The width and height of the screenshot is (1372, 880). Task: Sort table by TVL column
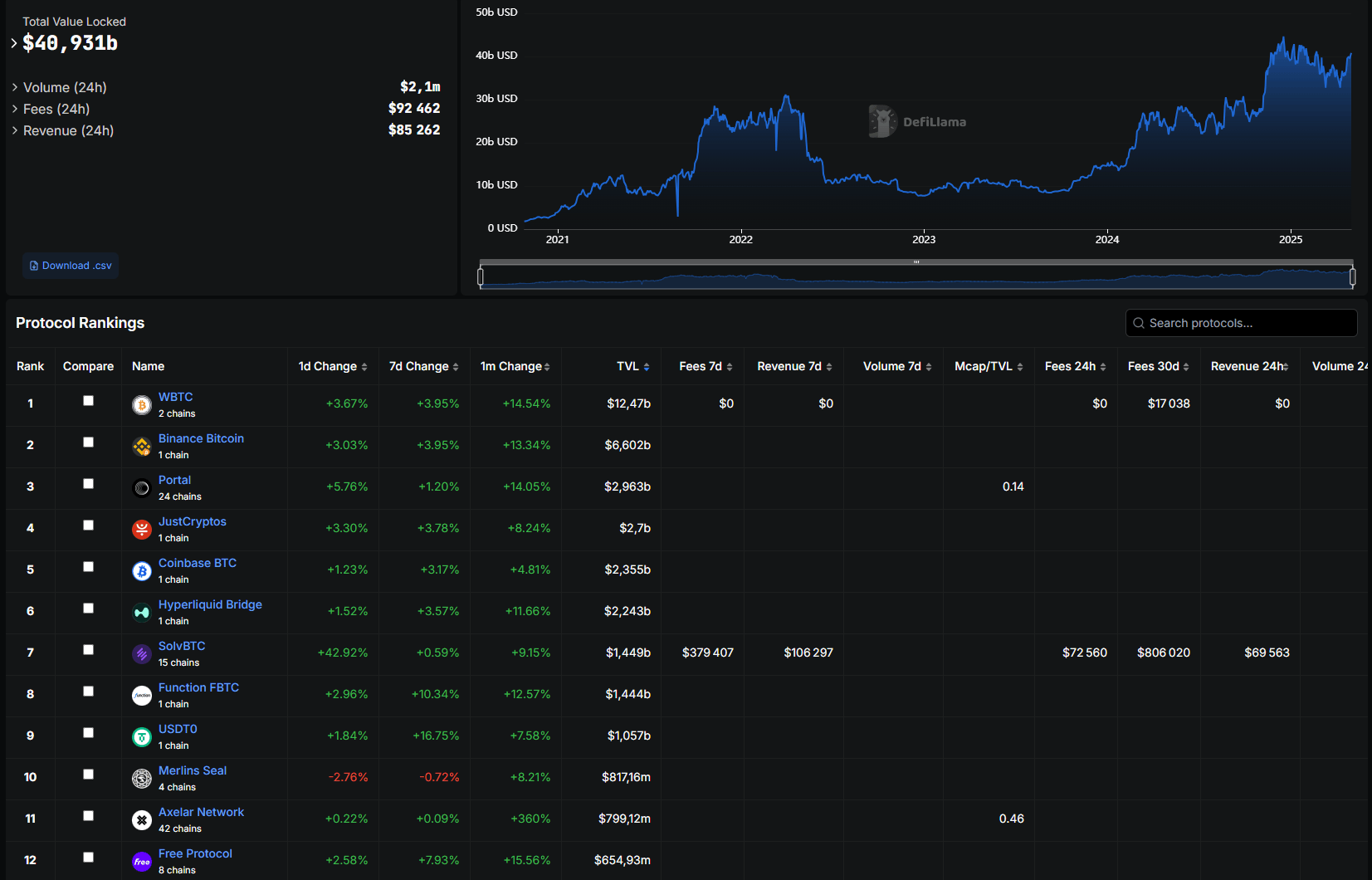(632, 366)
